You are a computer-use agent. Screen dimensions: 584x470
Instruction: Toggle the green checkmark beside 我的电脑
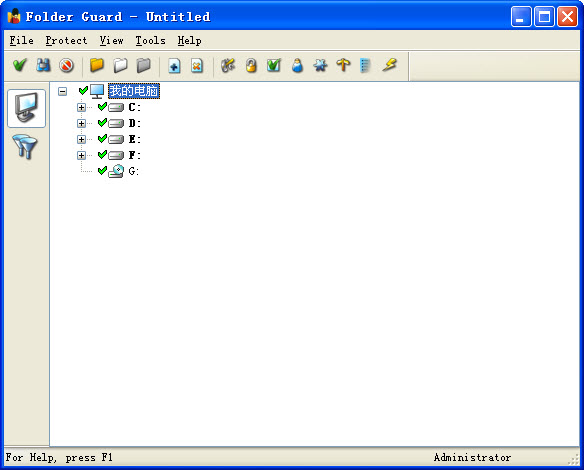point(83,90)
